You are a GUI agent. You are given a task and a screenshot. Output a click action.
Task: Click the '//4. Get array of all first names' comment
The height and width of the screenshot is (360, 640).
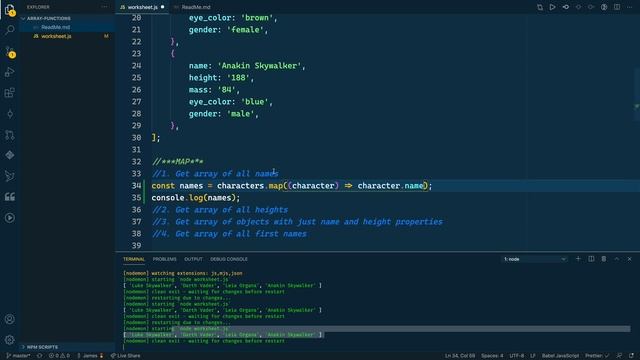pos(229,234)
